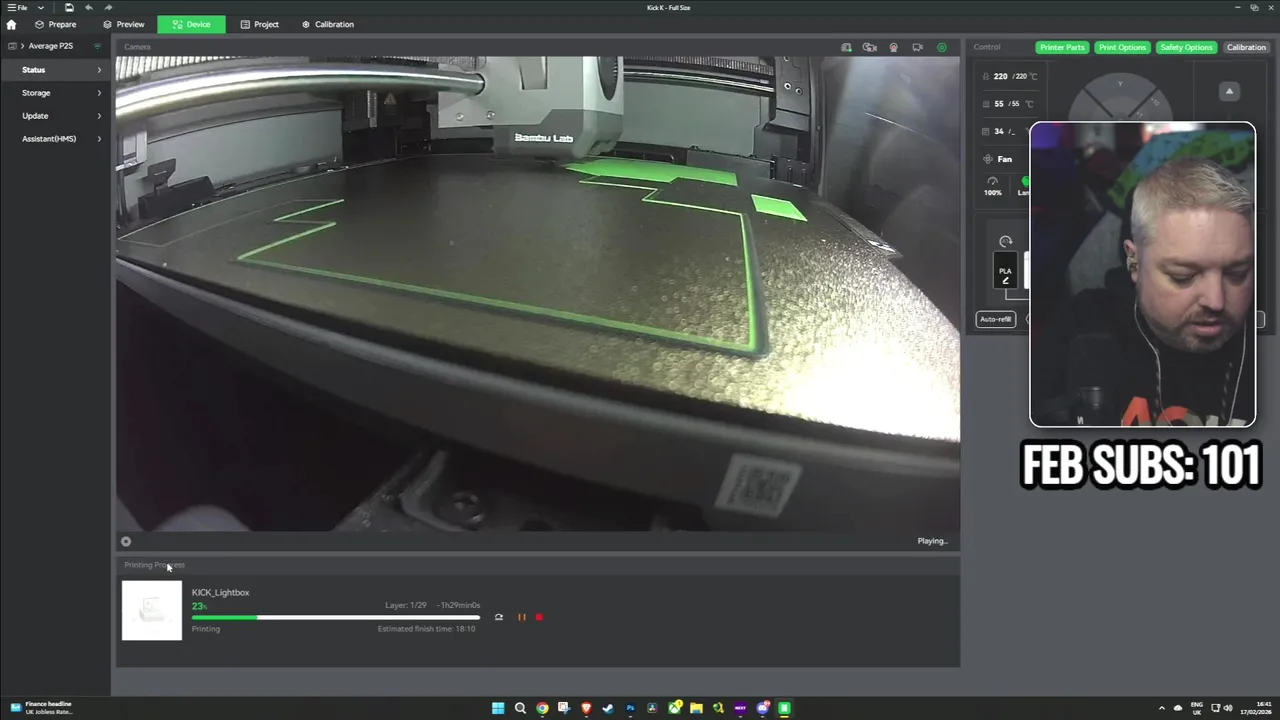Open the top Calibration tab
Screen dimensions: 1280x720
click(x=328, y=24)
